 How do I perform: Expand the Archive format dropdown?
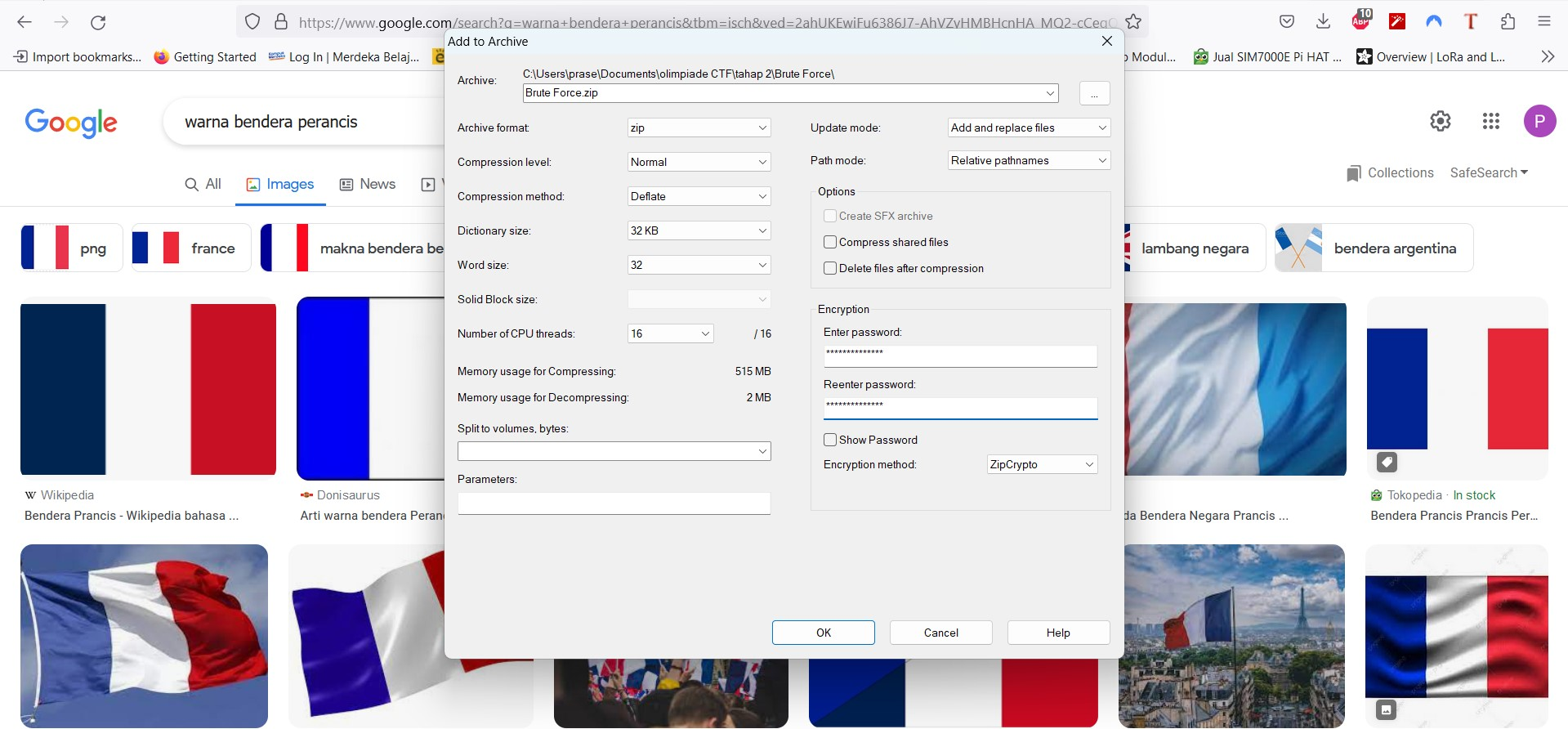point(699,128)
